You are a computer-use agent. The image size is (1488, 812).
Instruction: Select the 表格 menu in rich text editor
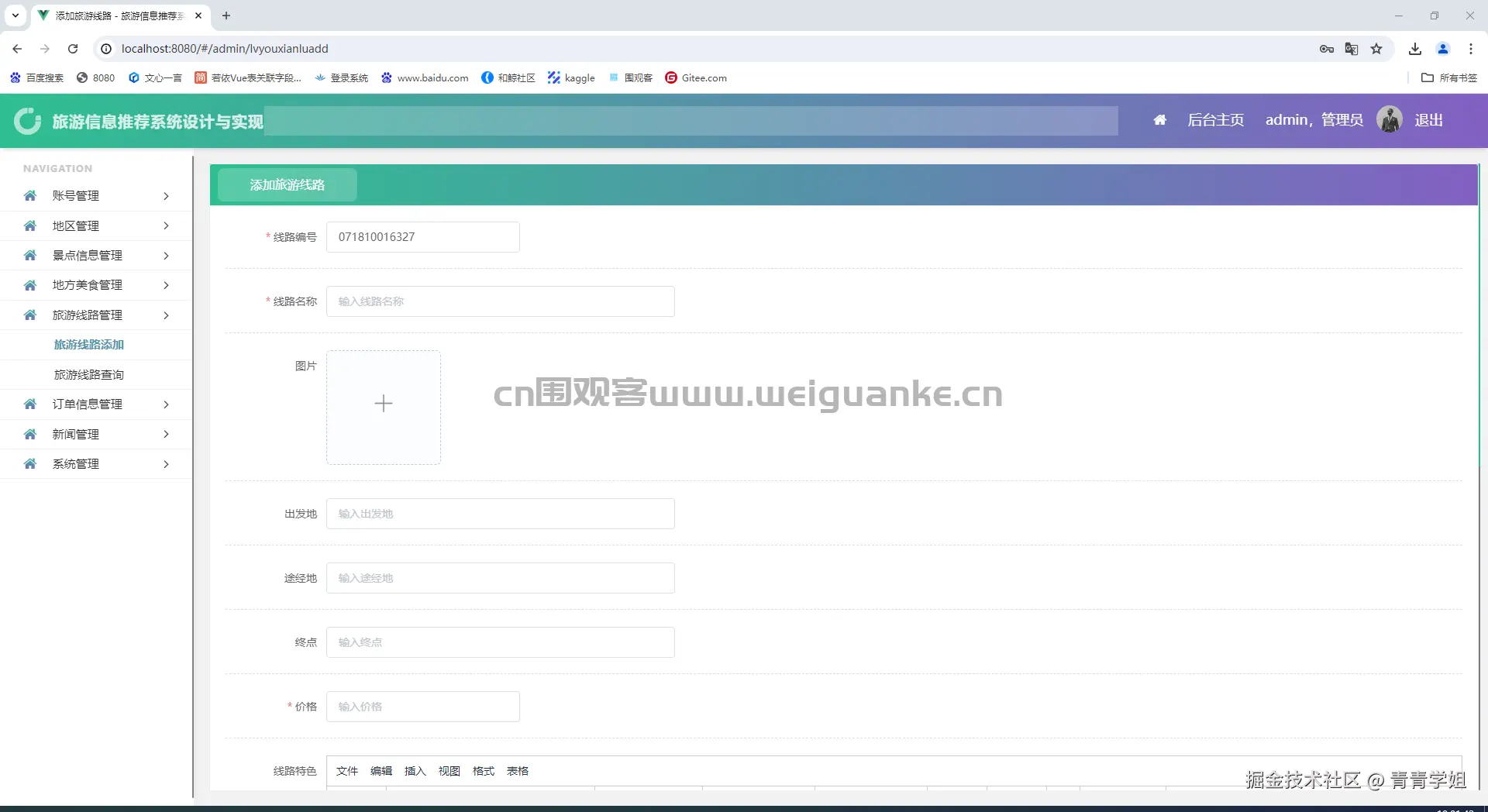[518, 771]
